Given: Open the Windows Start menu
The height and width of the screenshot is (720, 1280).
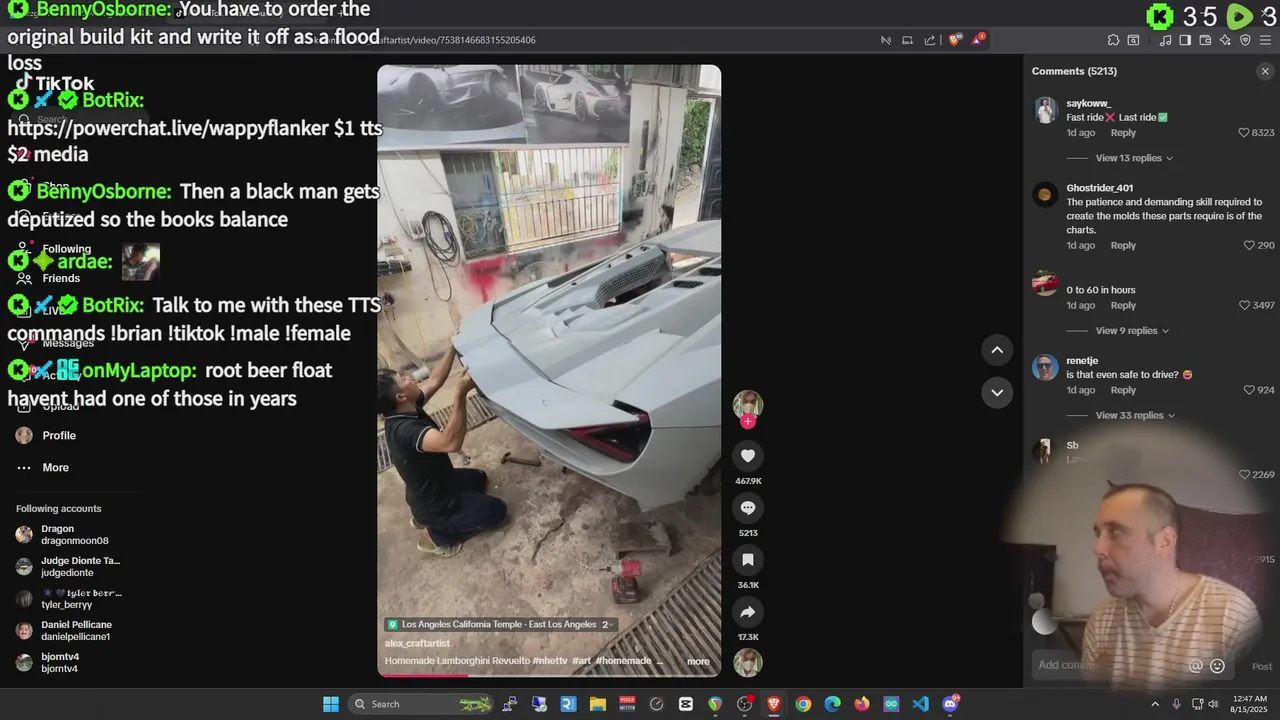Looking at the screenshot, I should pos(330,704).
